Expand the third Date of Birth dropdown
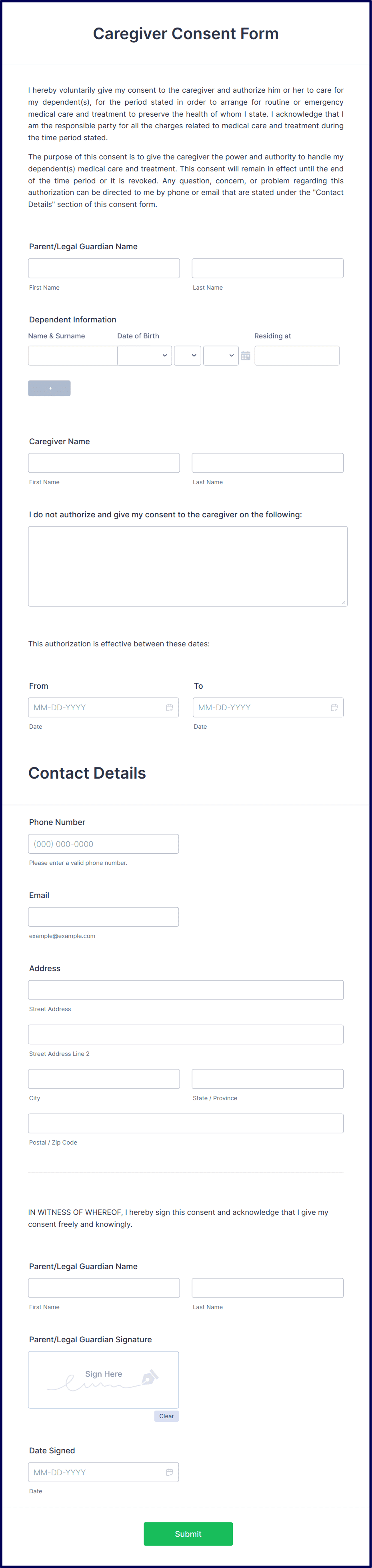Viewport: 372px width, 1568px height. pos(221,356)
